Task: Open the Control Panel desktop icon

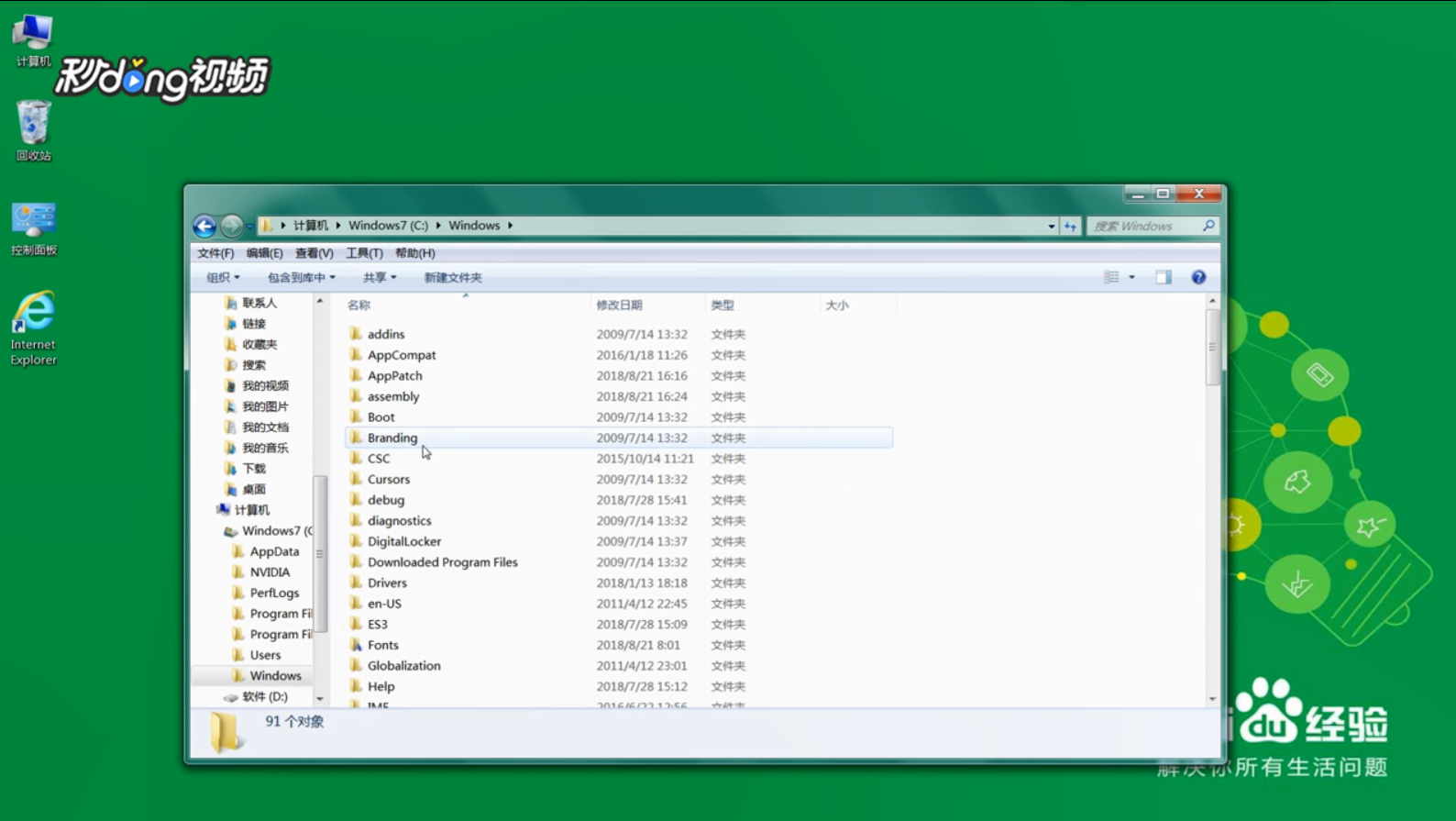Action: click(x=34, y=228)
